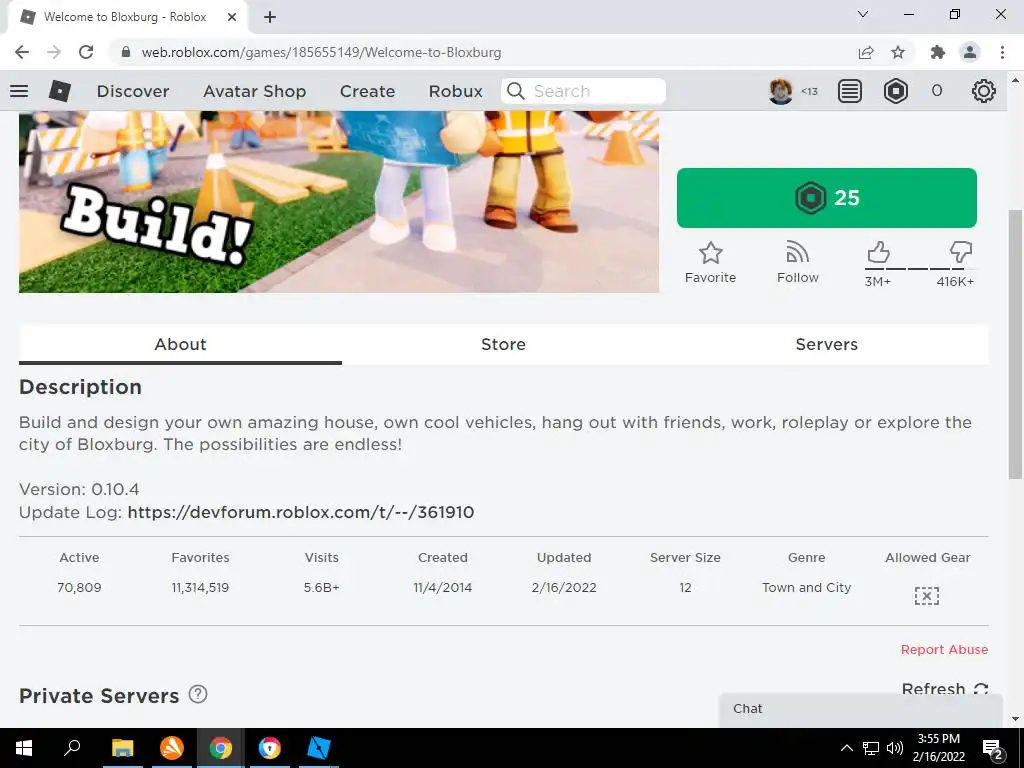Viewport: 1024px width, 768px height.
Task: Buy game access for 25 Robux
Action: (x=826, y=198)
